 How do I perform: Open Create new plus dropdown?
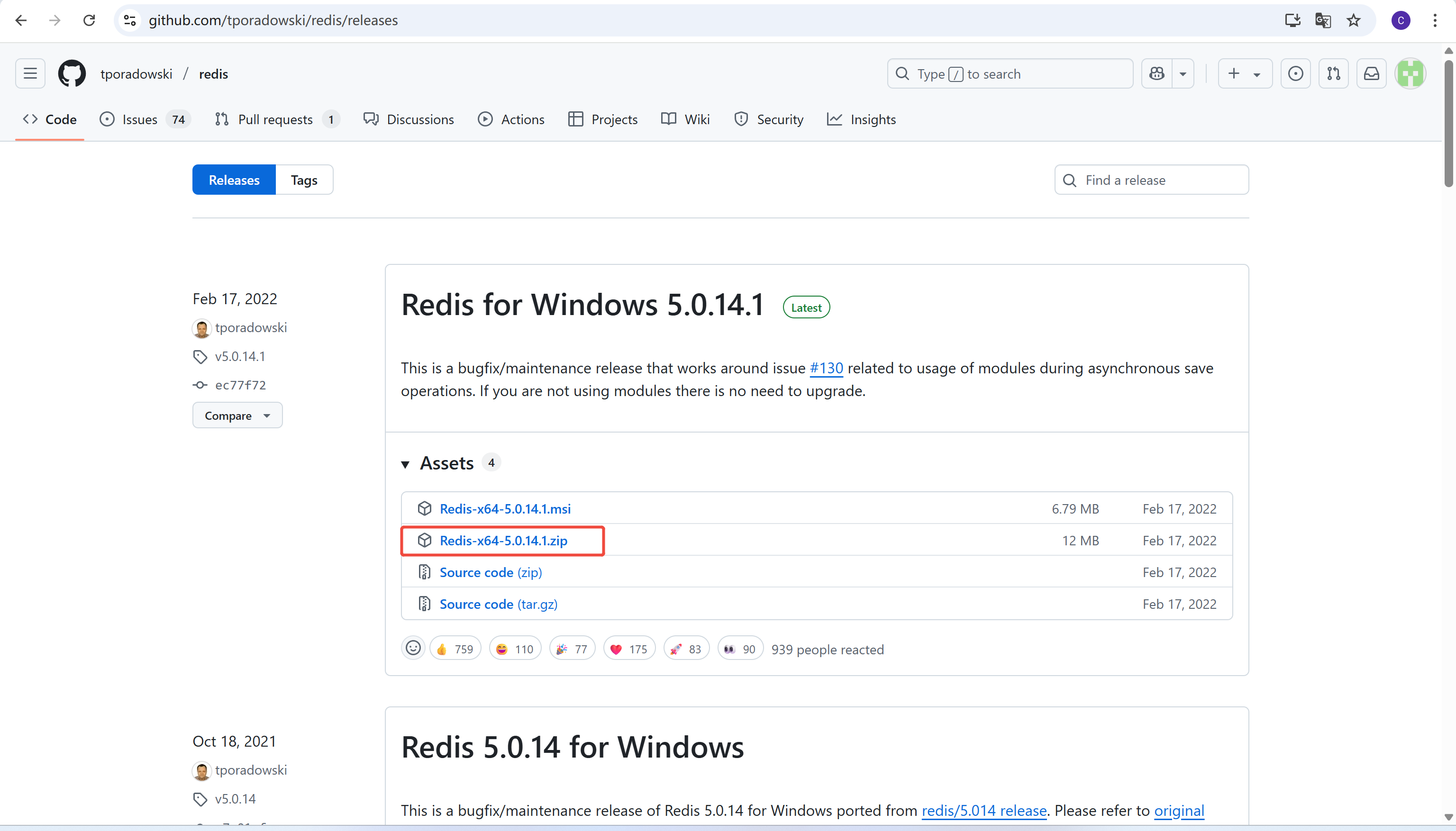(1245, 73)
